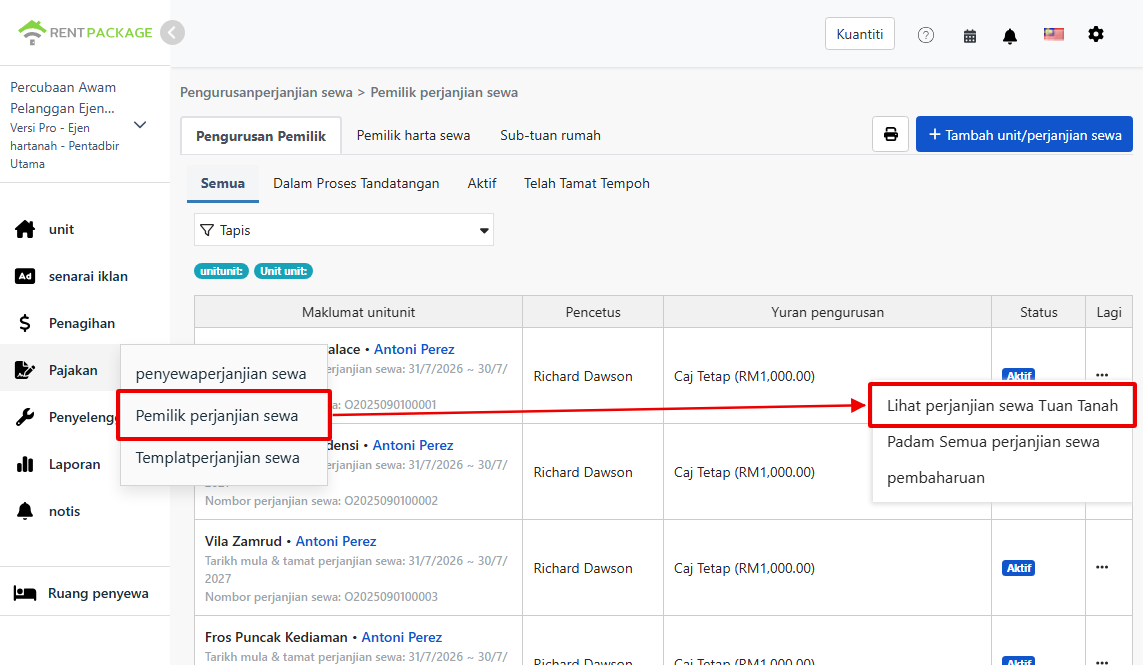Choose Templatperjanjian sewa submenu item
This screenshot has height=665, width=1143.
pyautogui.click(x=217, y=458)
